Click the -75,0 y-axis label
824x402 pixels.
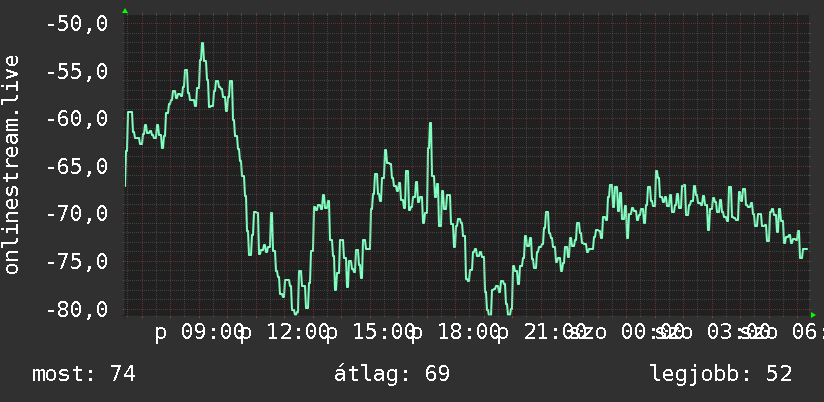77,262
